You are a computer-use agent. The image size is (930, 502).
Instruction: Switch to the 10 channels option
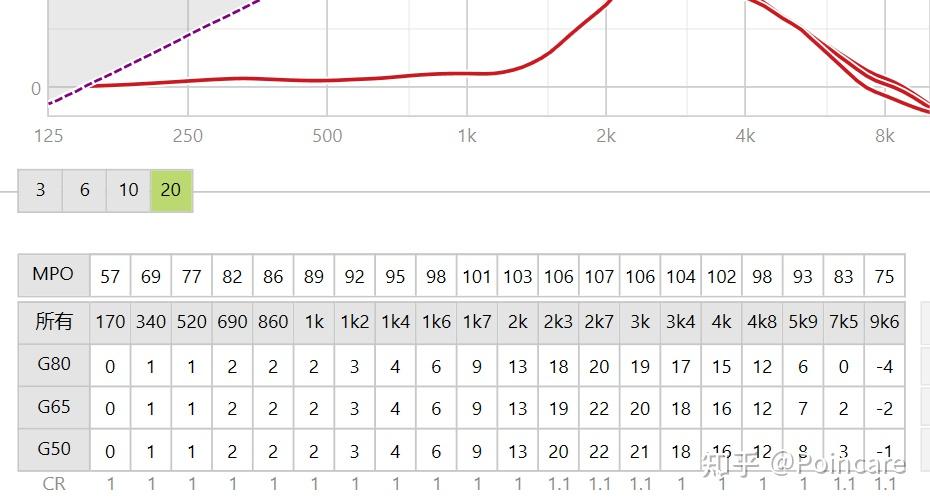tap(128, 190)
